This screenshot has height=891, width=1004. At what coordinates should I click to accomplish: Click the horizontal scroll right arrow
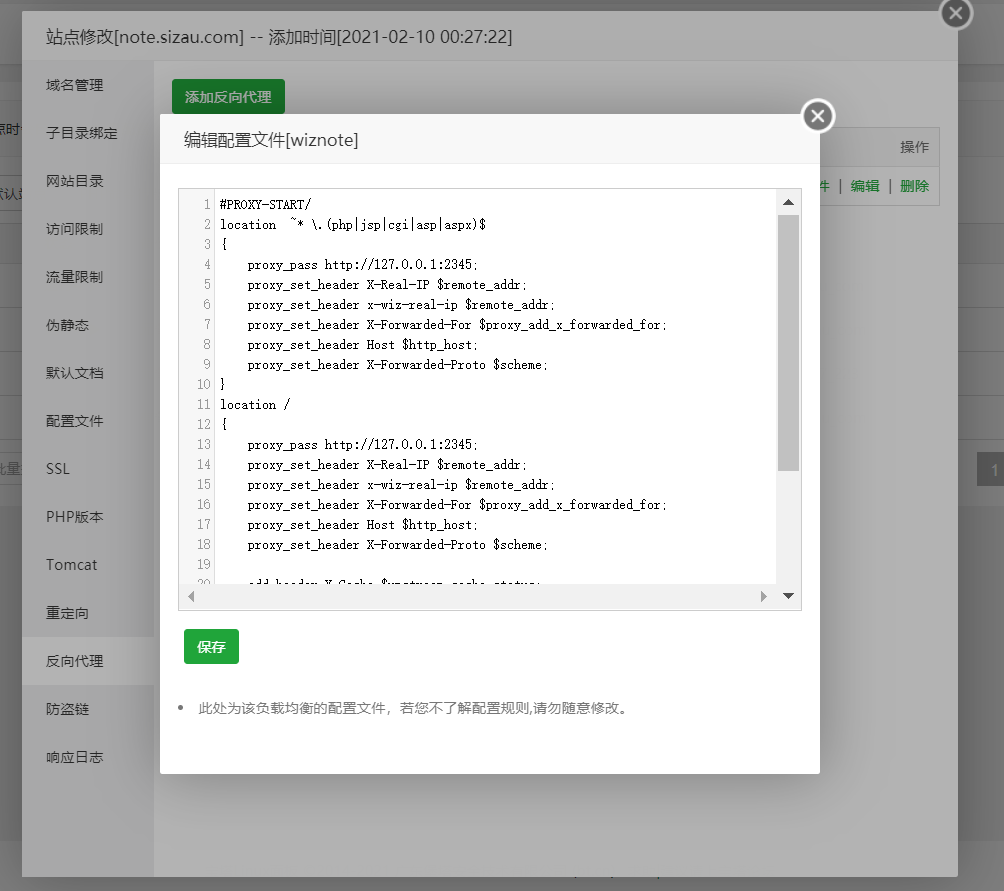point(764,596)
